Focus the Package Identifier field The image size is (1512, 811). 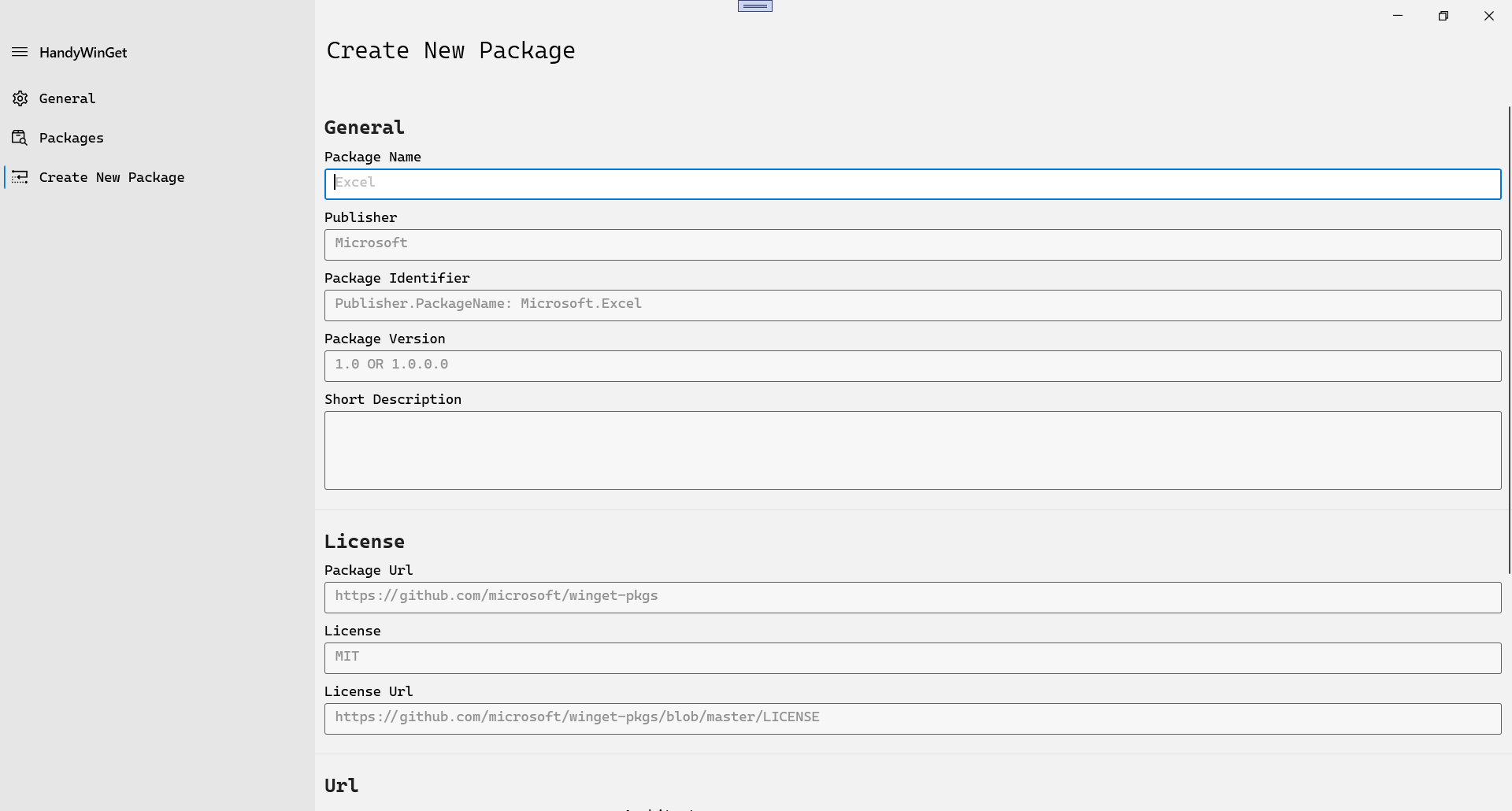(x=913, y=305)
